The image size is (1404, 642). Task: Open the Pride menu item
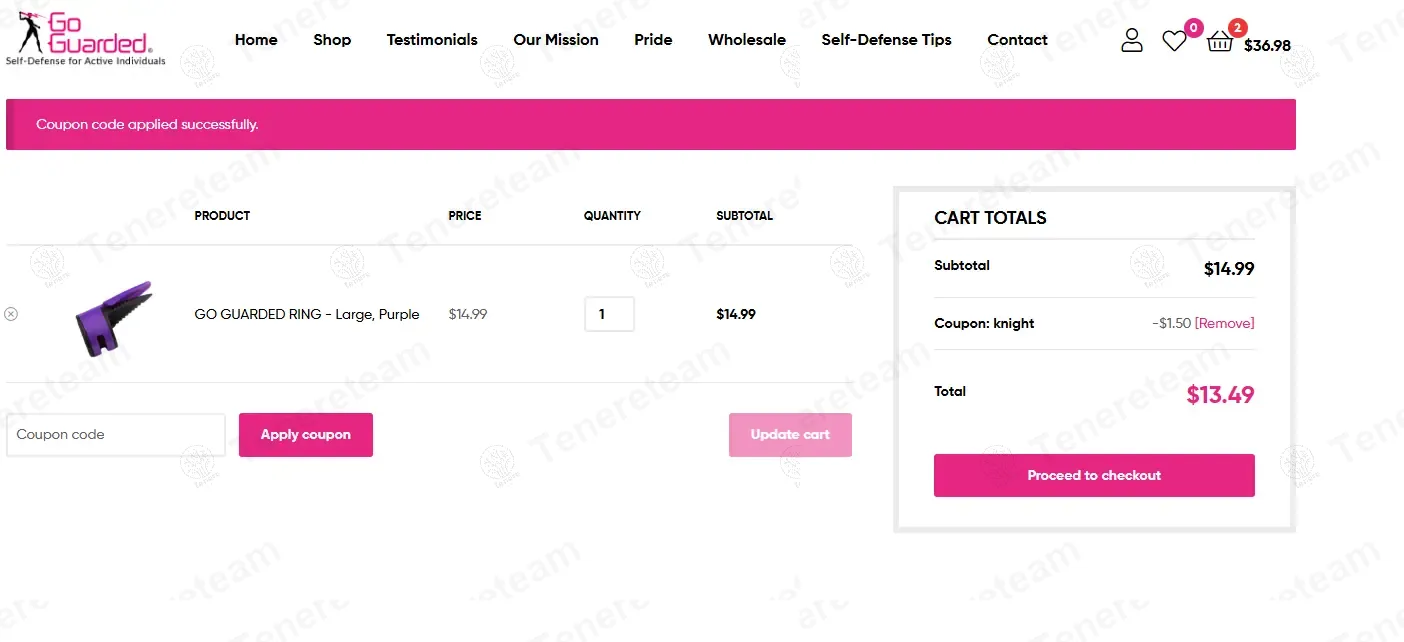(653, 40)
